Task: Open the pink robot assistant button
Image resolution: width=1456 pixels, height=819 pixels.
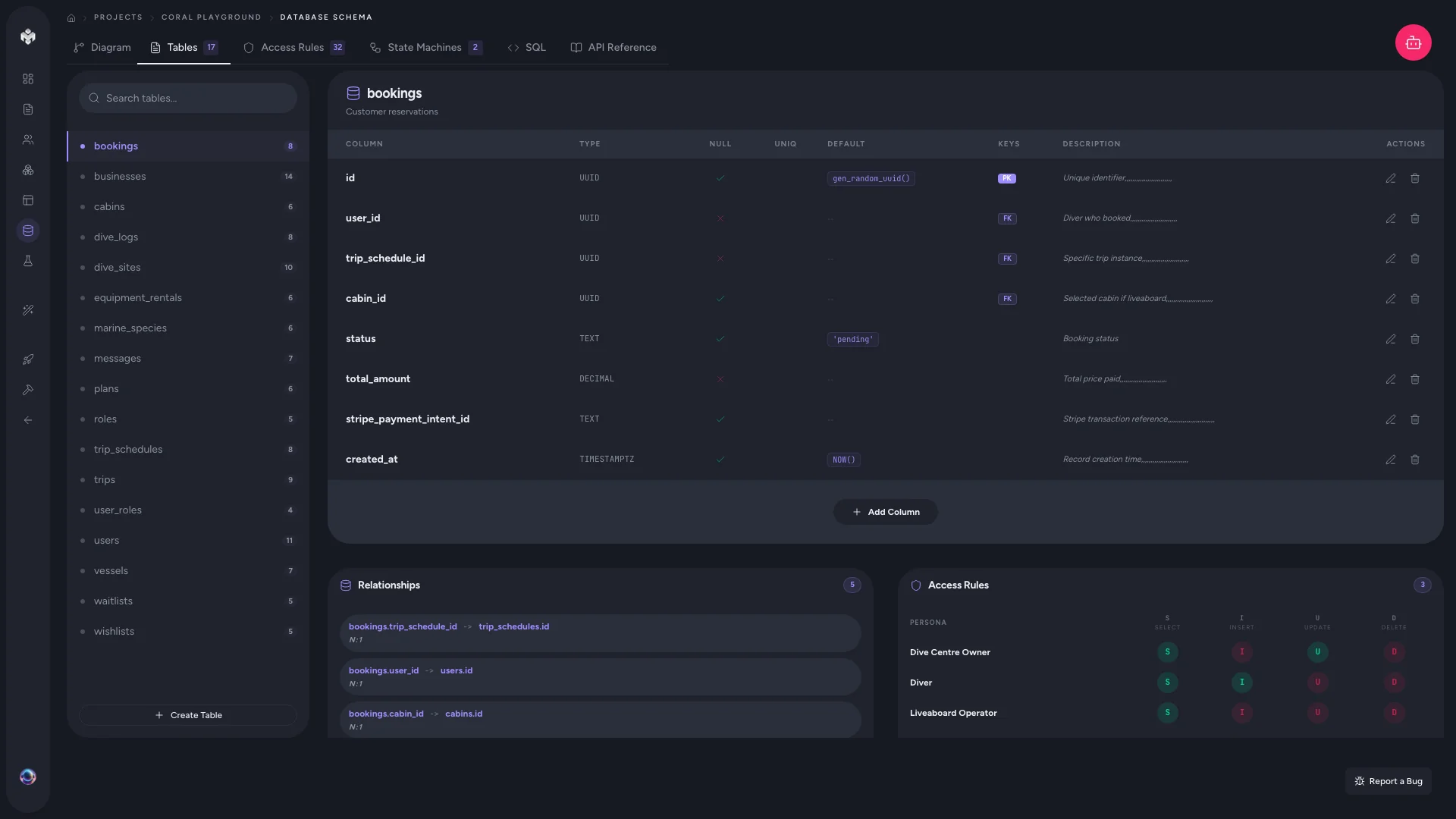Action: point(1413,42)
